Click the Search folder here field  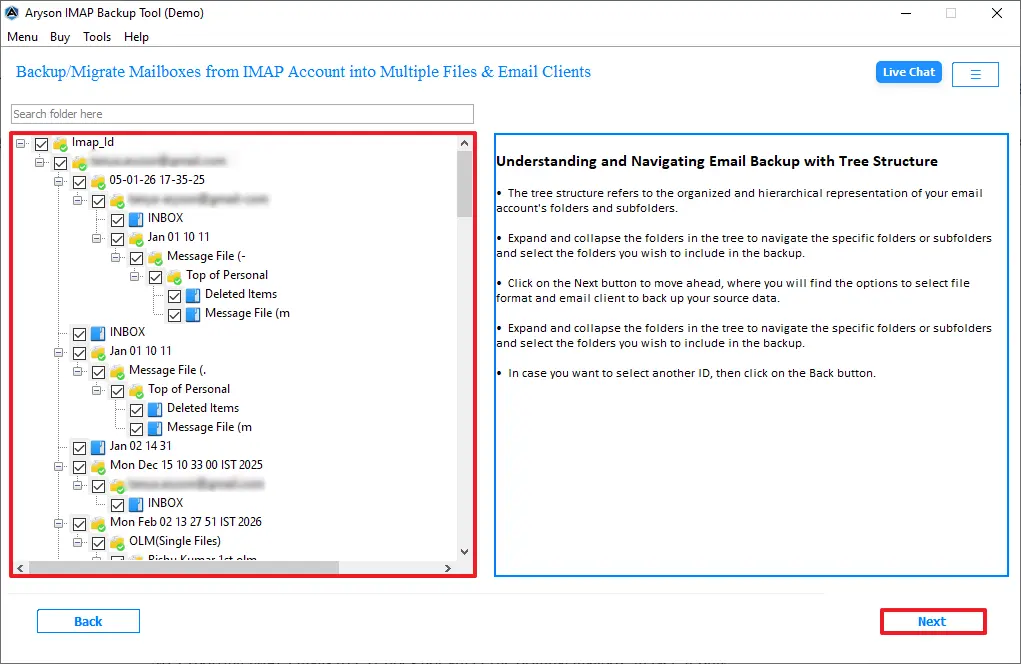click(x=242, y=113)
